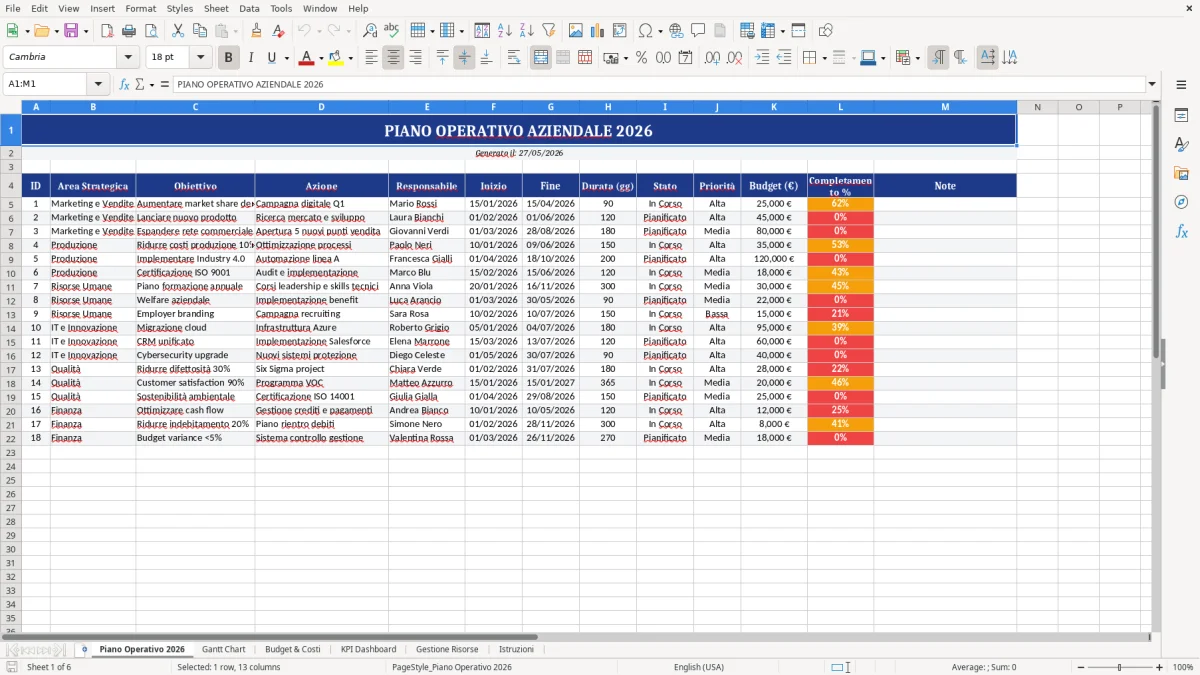Click the formula input line
This screenshot has width=1200, height=675.
pos(658,85)
